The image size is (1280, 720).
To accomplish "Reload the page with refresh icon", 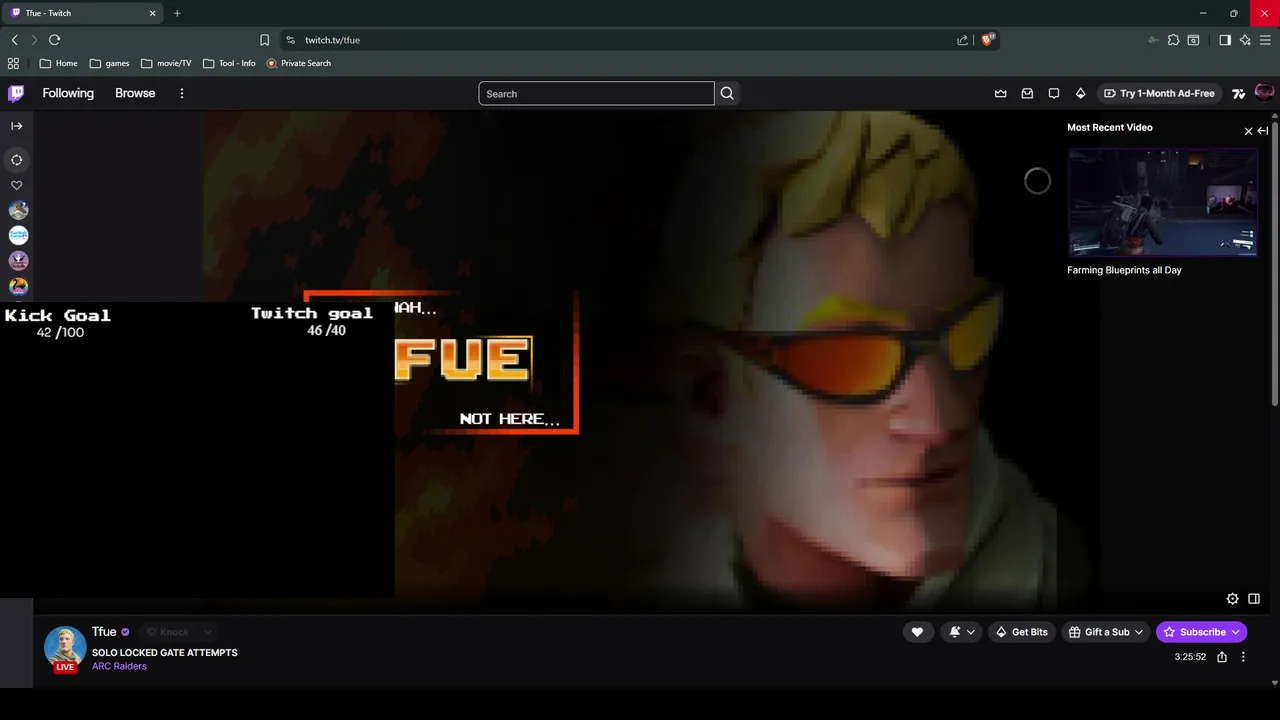I will tap(54, 40).
